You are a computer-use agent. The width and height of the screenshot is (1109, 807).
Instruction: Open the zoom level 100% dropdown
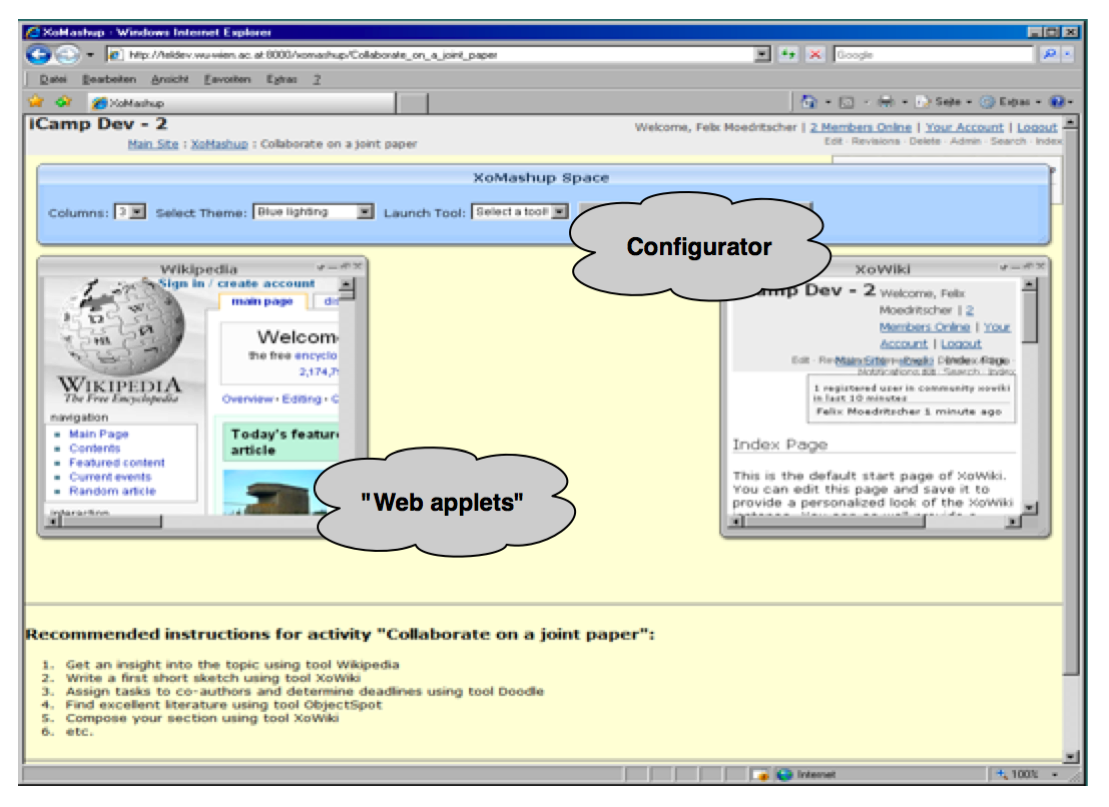(1055, 774)
